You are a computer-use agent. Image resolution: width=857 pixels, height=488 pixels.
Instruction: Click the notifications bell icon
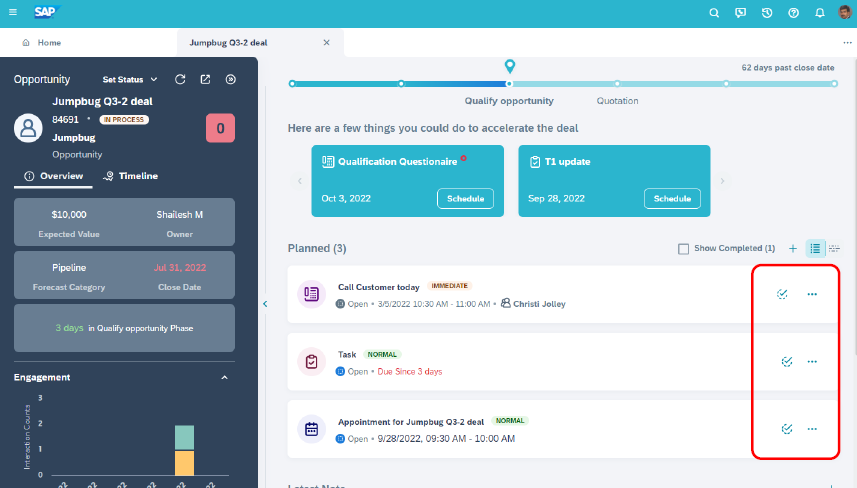[820, 13]
